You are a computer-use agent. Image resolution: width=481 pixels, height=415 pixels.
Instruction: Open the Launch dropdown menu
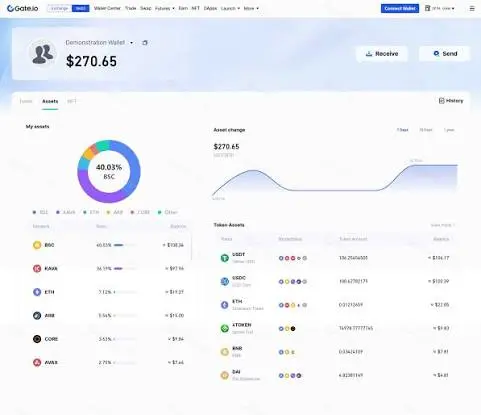point(230,8)
